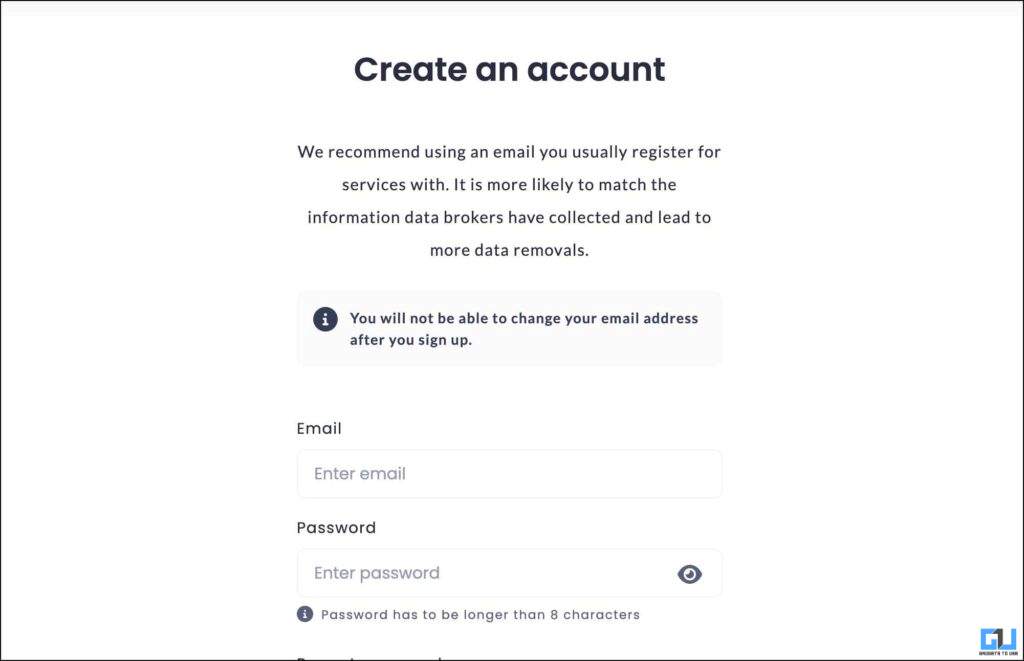
Task: Click the 'We recommend using an email' line
Action: 509,152
